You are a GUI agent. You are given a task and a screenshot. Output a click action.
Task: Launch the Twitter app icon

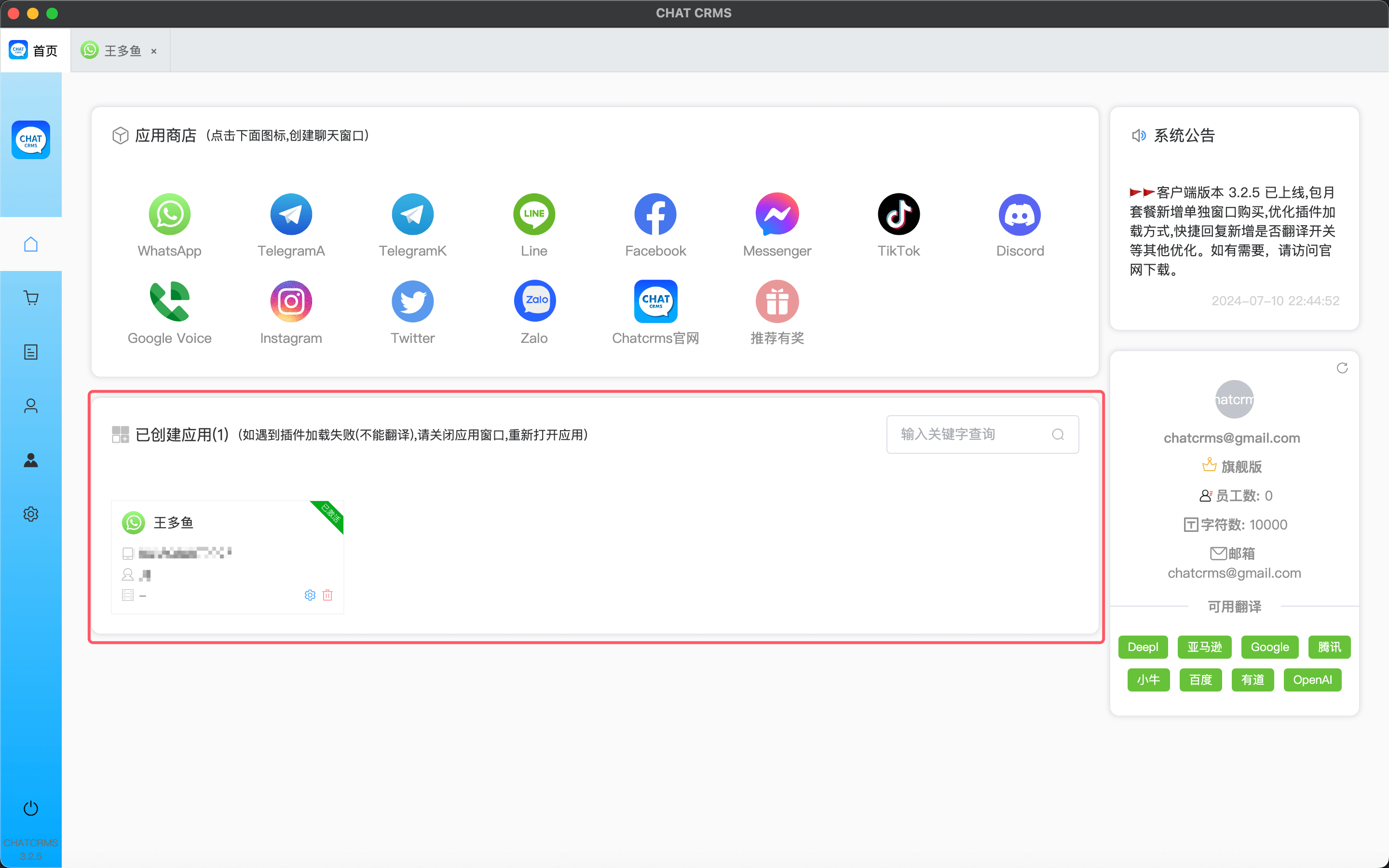coord(413,301)
